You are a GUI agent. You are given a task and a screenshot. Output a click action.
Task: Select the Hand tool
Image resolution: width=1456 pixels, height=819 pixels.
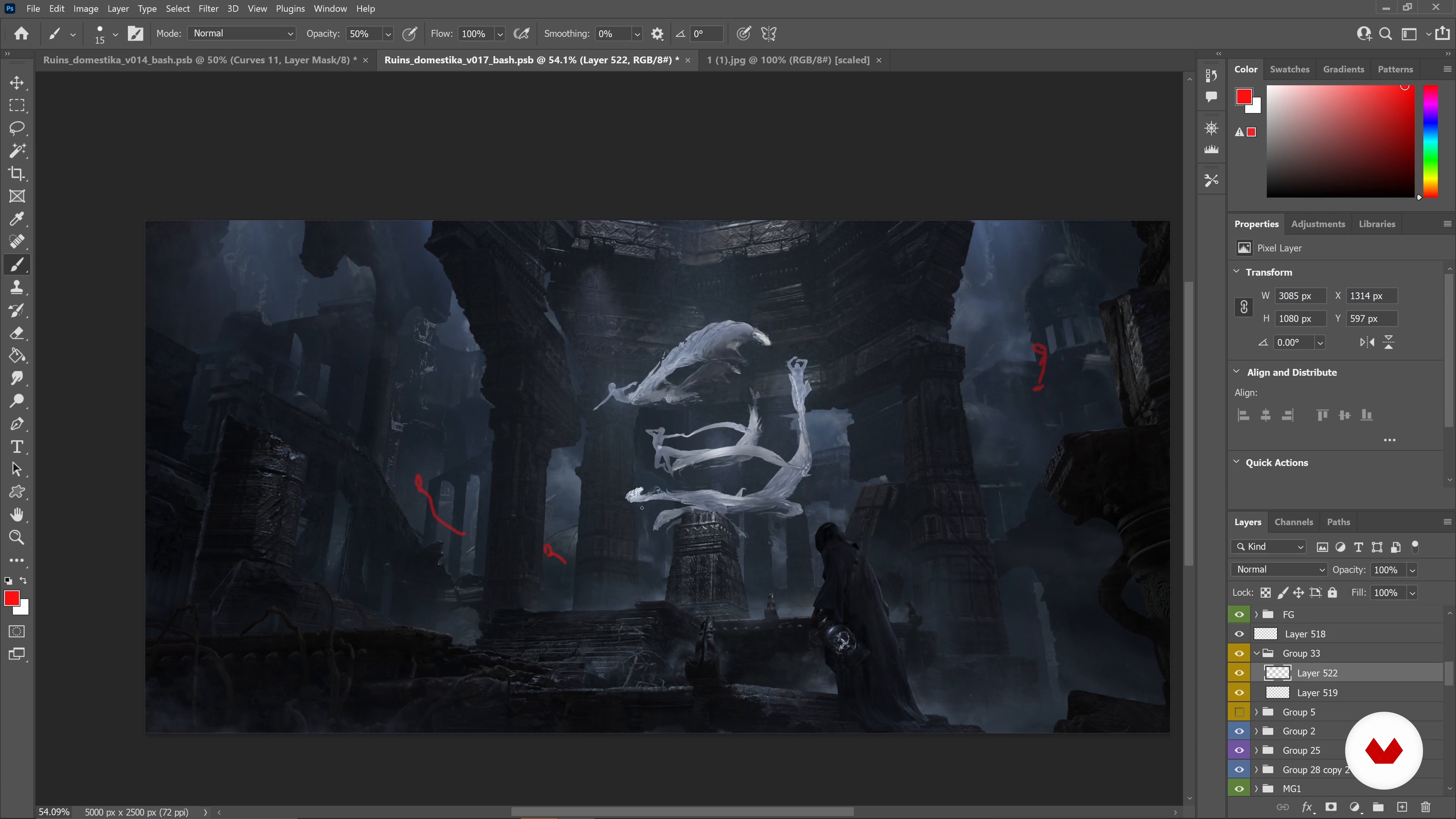click(17, 515)
